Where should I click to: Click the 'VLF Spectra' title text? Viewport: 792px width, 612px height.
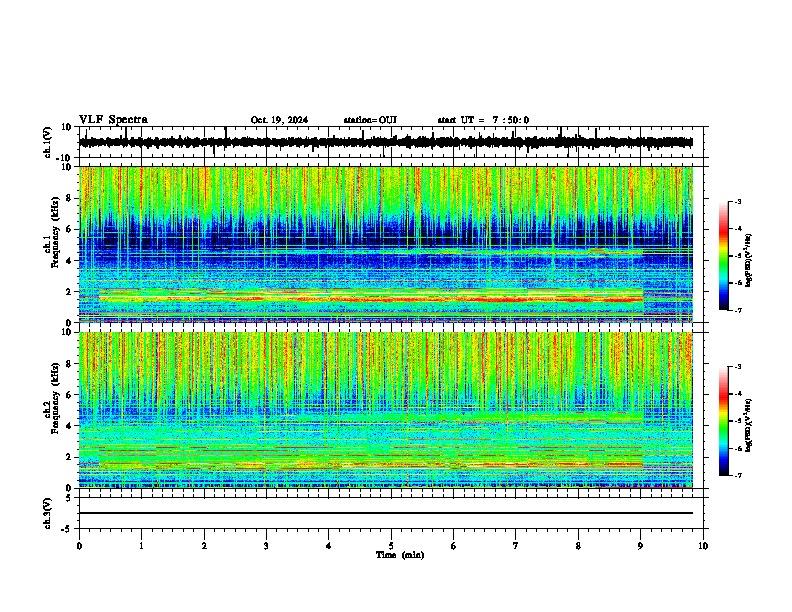click(x=113, y=120)
